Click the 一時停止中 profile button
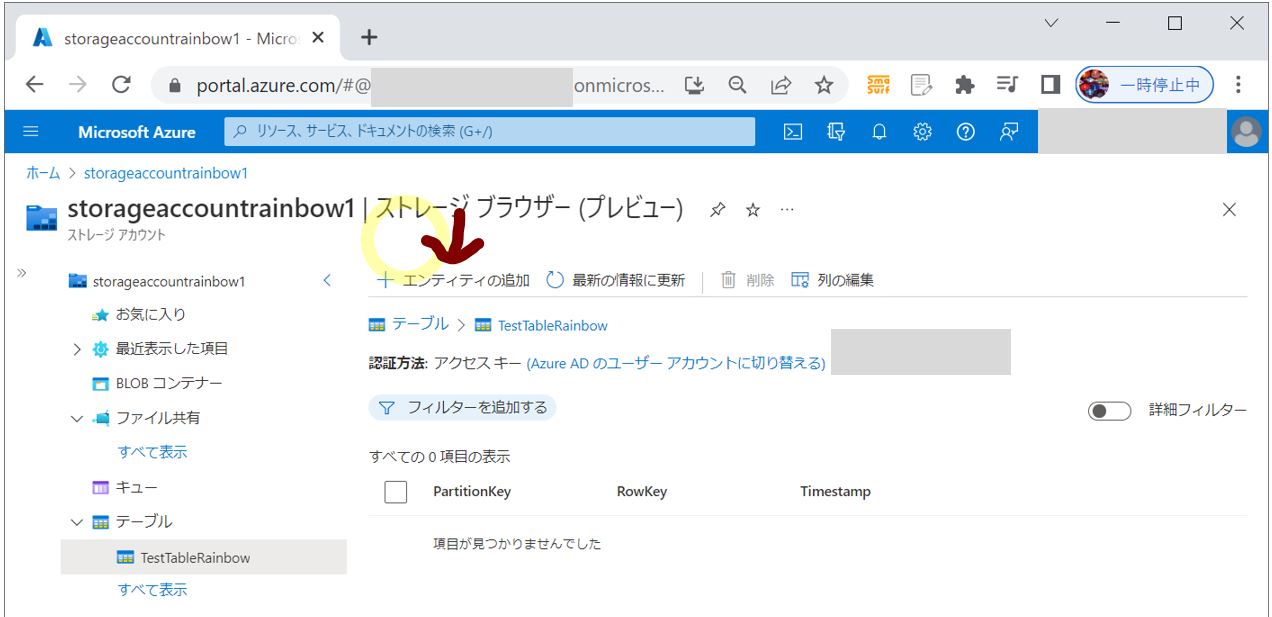Screen dimensions: 1272x617 (x=1145, y=85)
